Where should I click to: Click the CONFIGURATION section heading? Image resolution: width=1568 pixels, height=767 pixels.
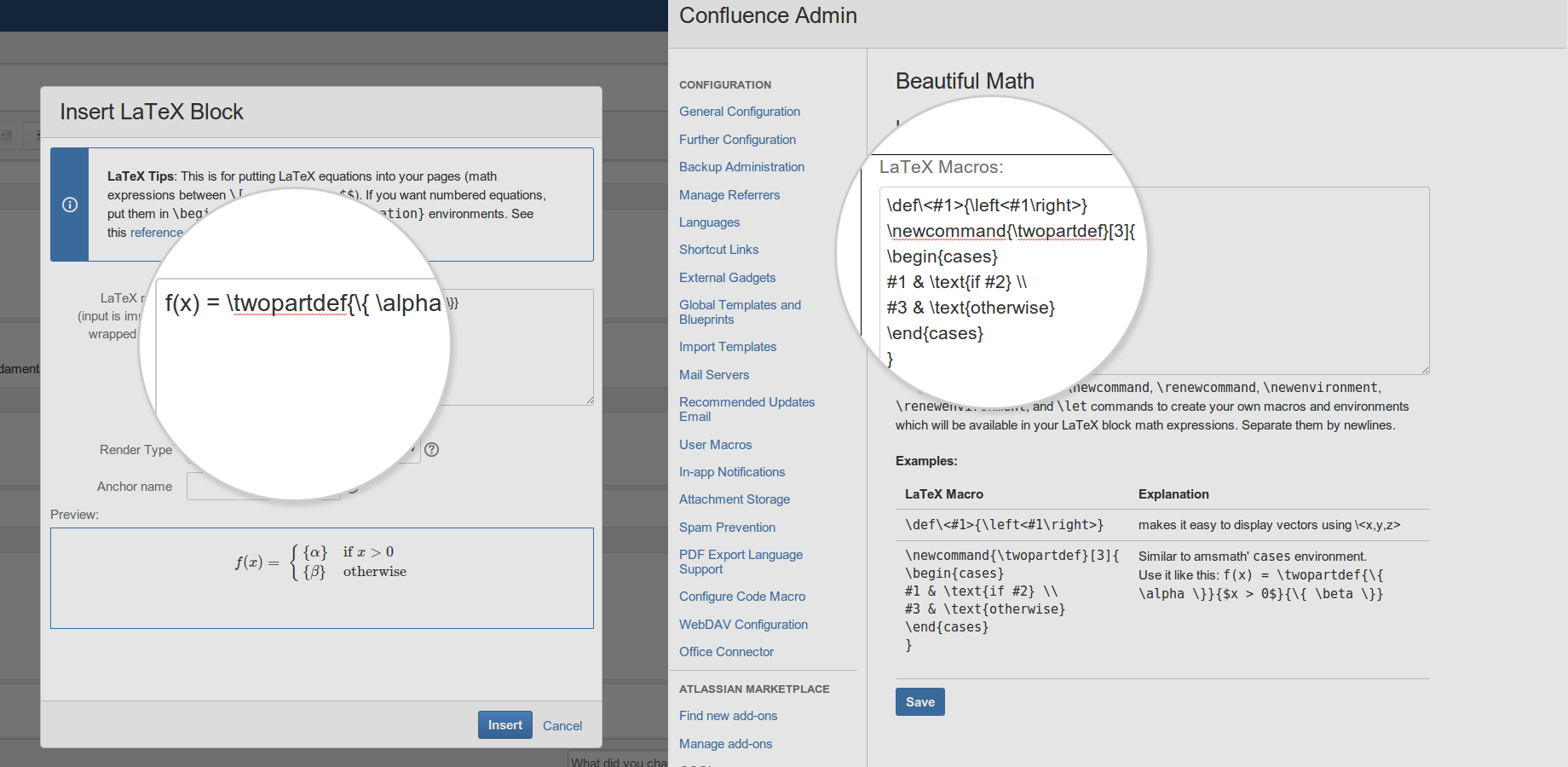pyautogui.click(x=725, y=84)
